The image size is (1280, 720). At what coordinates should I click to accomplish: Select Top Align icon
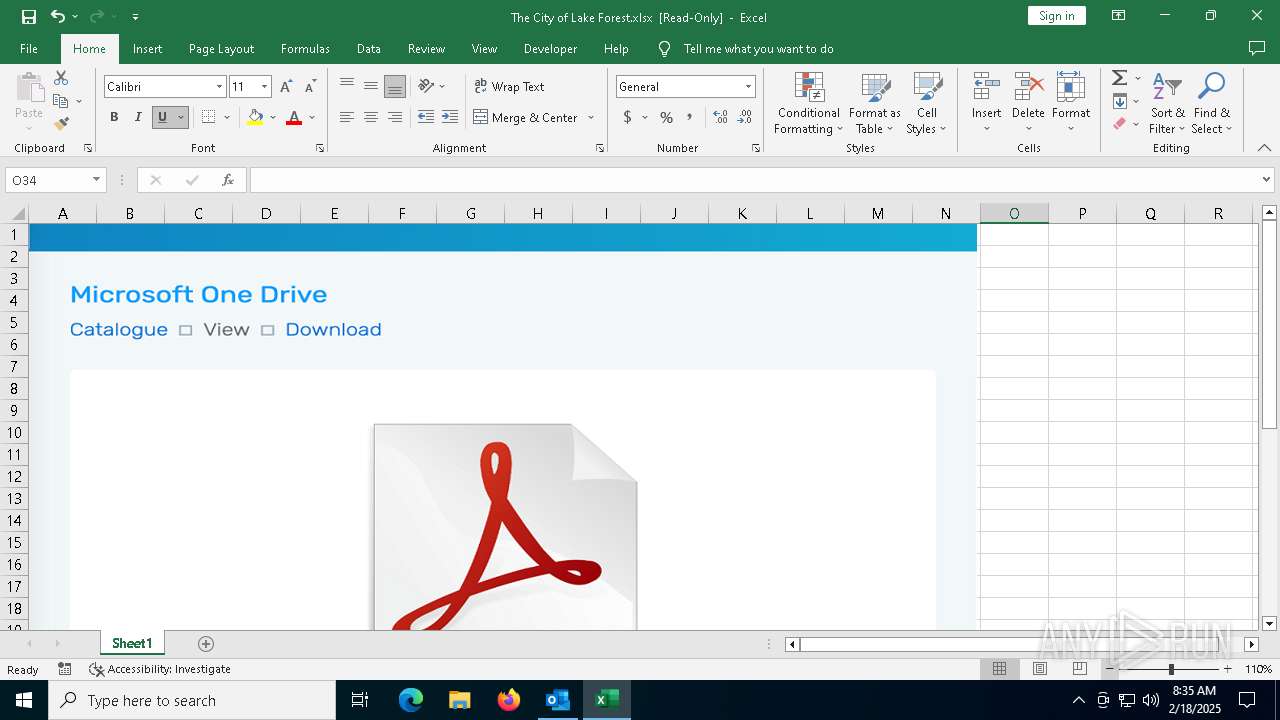click(x=347, y=86)
